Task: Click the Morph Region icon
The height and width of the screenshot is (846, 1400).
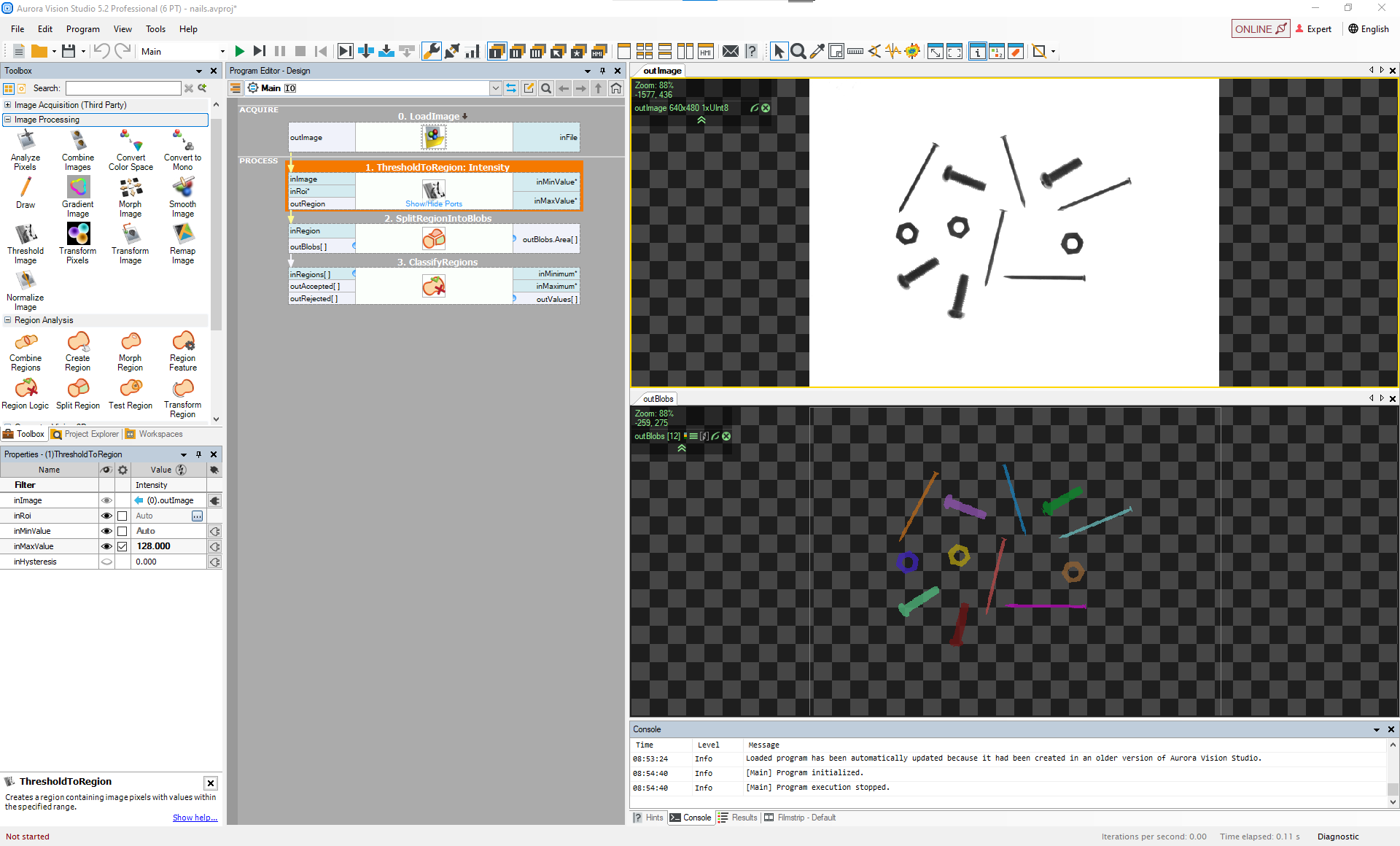Action: (131, 341)
